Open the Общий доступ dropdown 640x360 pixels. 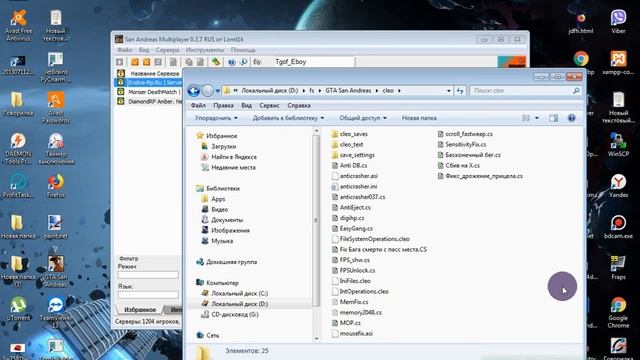[x=363, y=118]
